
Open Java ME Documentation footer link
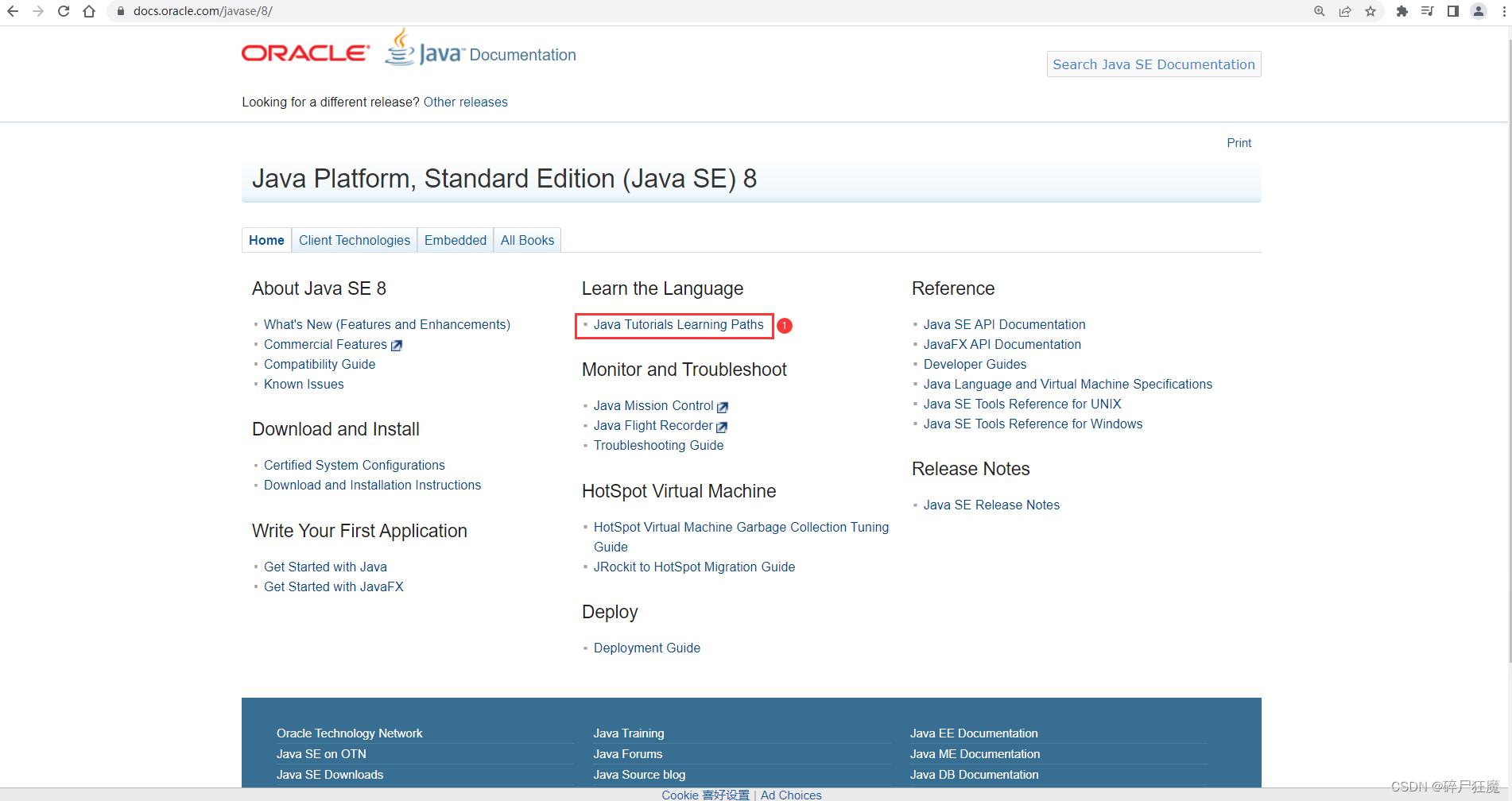click(975, 753)
